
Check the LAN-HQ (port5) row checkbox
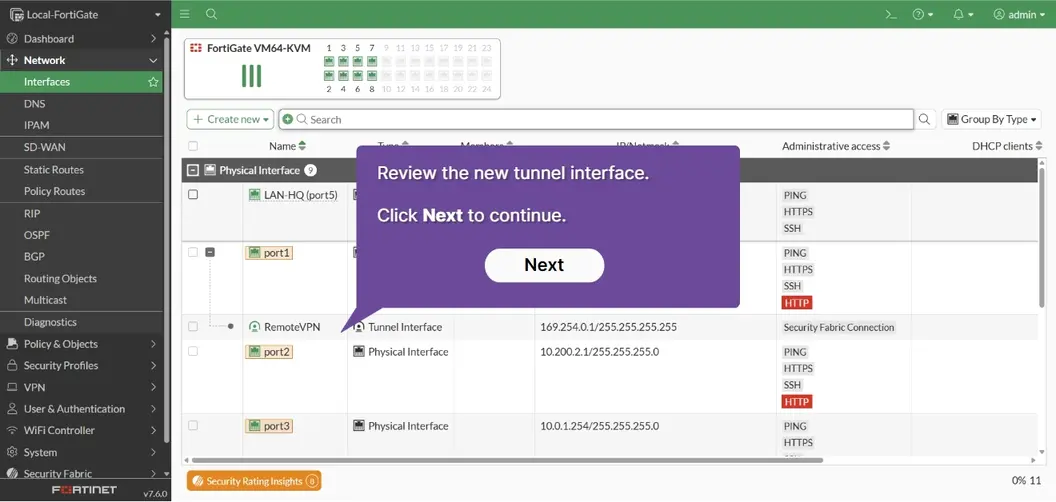click(x=193, y=195)
